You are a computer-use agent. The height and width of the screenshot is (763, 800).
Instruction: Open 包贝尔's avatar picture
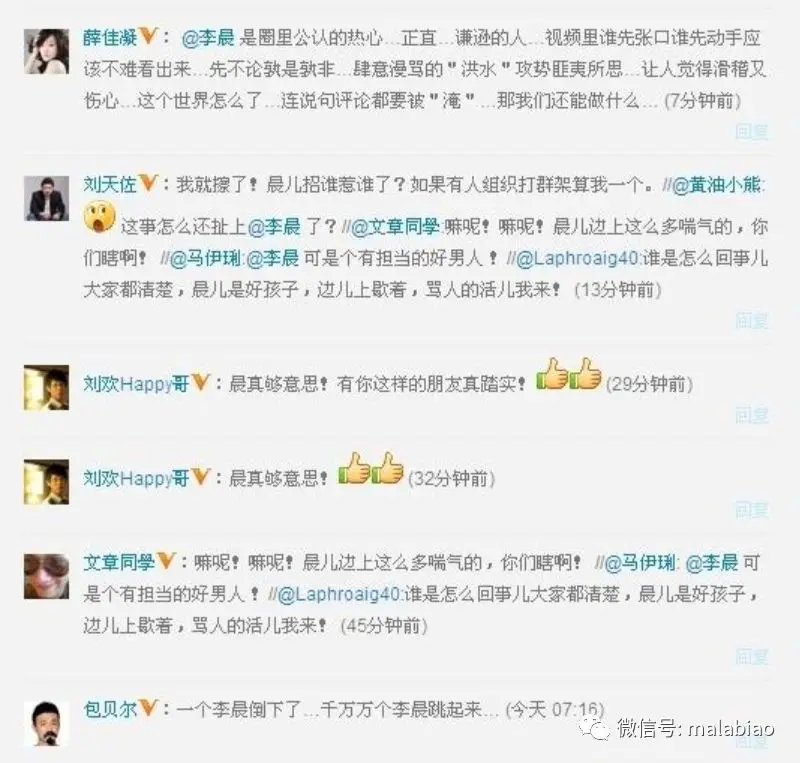click(x=46, y=724)
